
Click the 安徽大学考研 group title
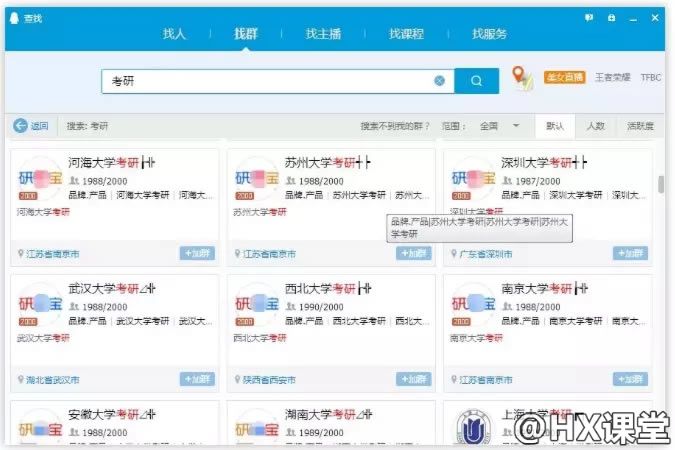pyautogui.click(x=111, y=415)
